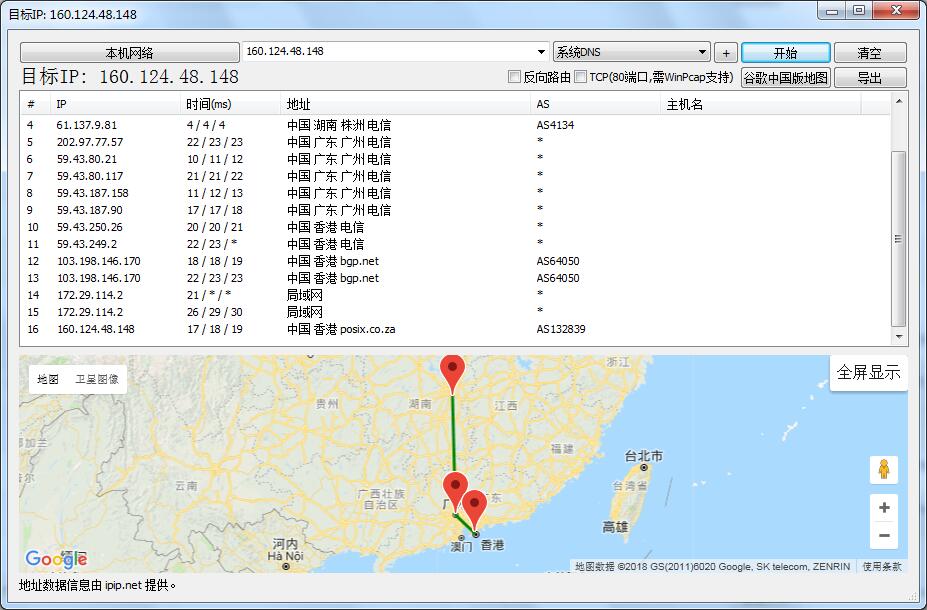
Task: Zoom out the map with minus icon
Action: pos(884,536)
